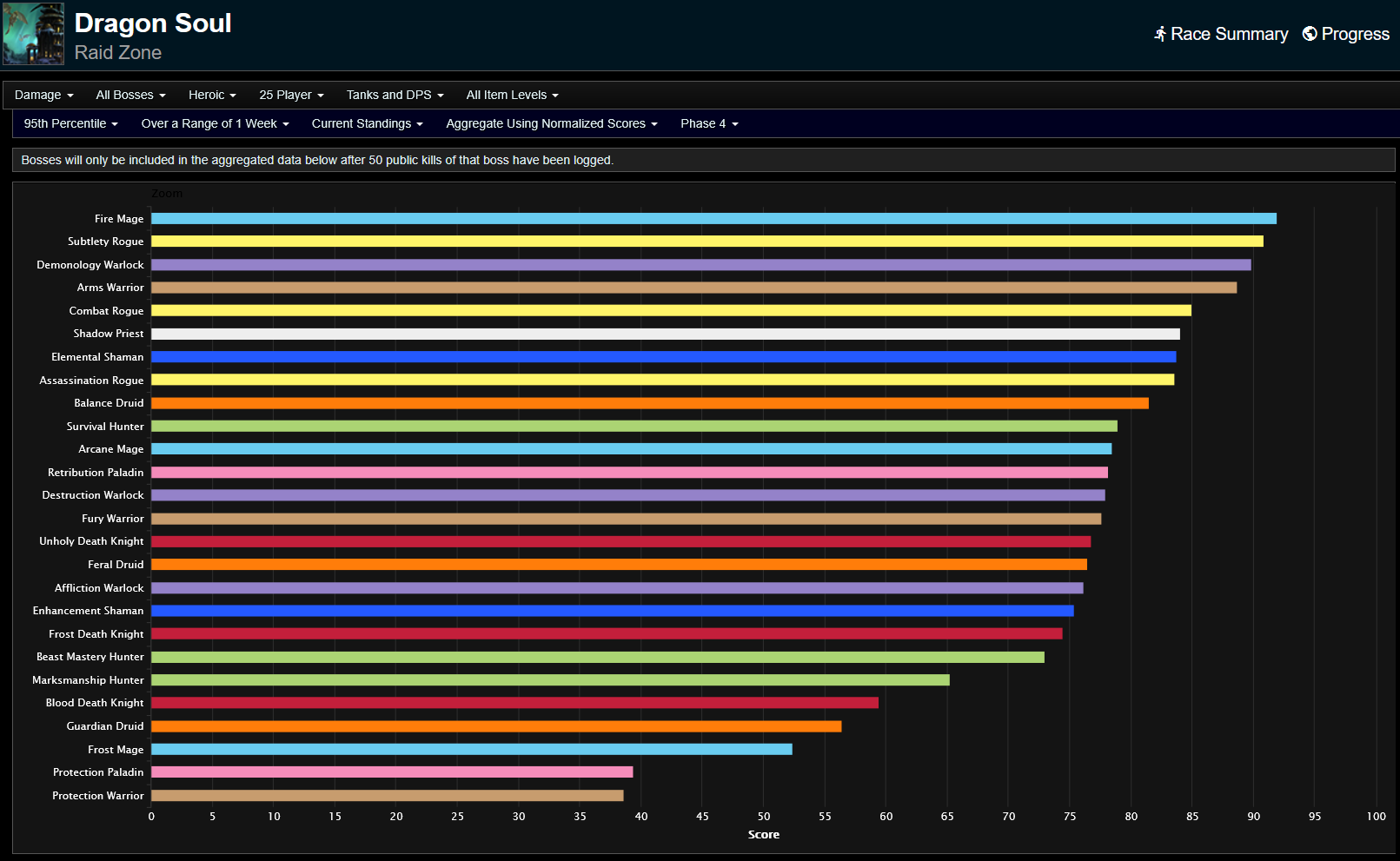The image size is (1400, 861).
Task: Open the Tanks and DPS dropdown
Action: coord(394,95)
